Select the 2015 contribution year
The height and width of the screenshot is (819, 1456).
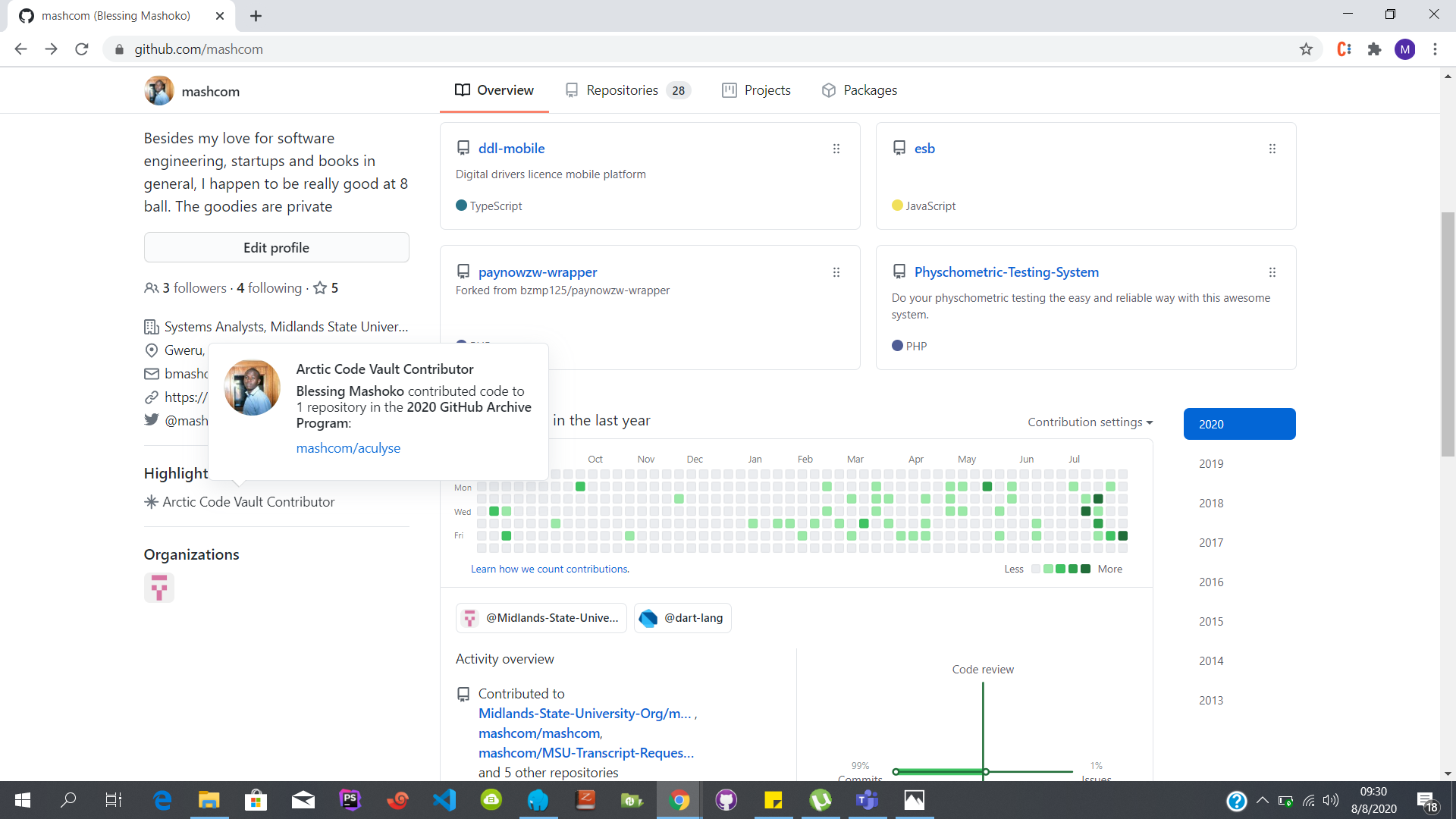(x=1211, y=622)
